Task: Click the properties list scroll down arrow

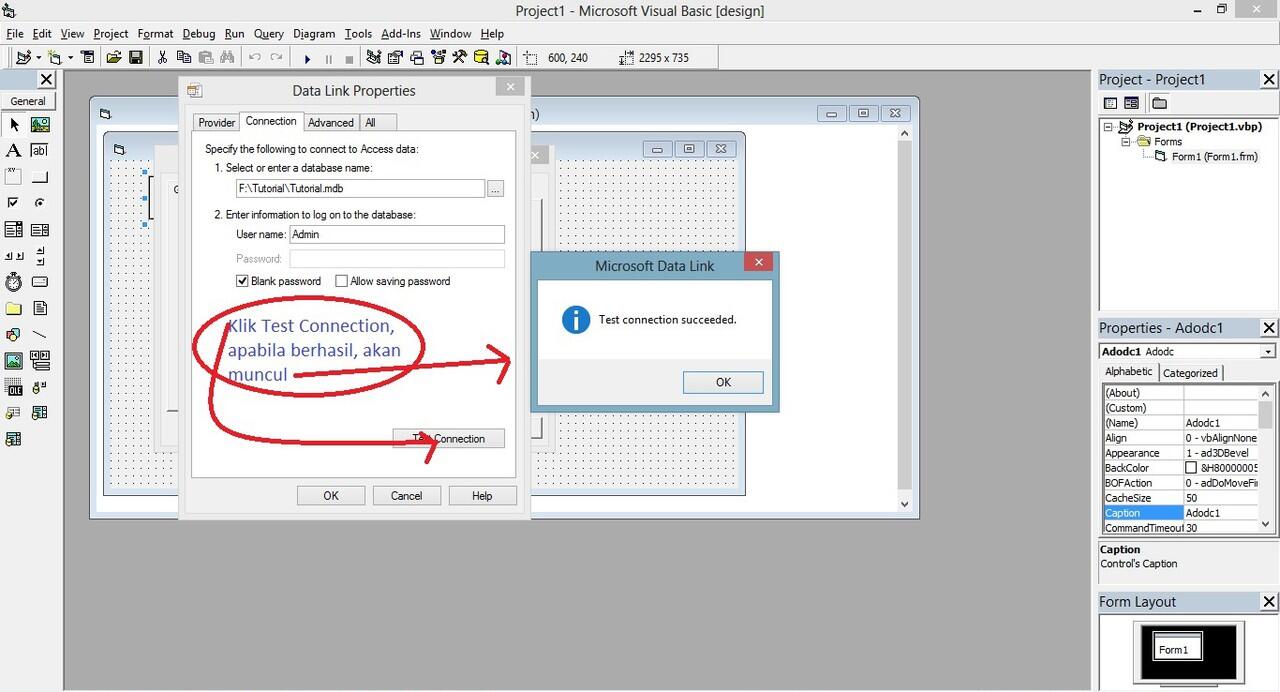Action: point(1266,524)
